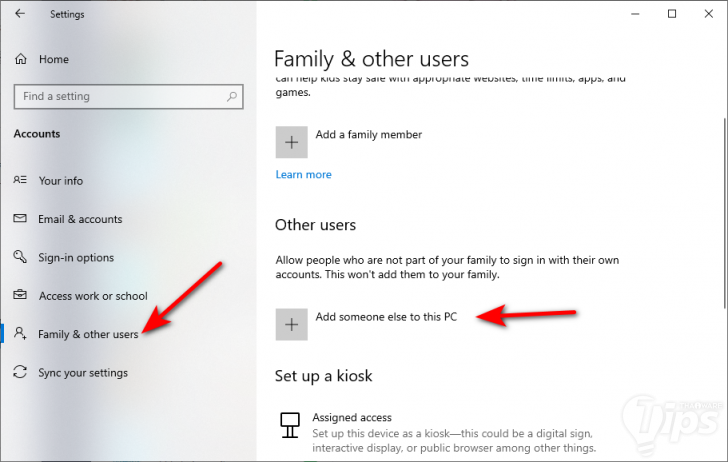Open the Learn more link

(303, 174)
